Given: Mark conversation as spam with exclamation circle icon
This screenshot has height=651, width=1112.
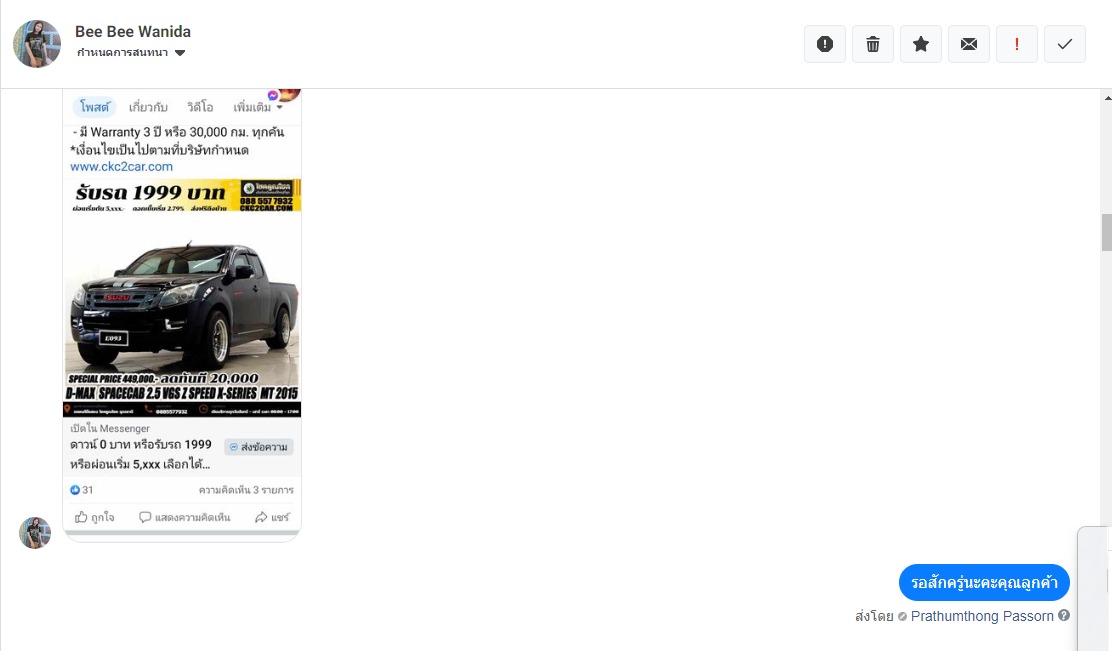Looking at the screenshot, I should pos(825,44).
